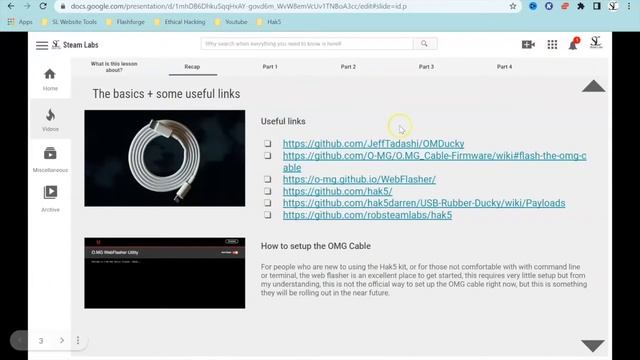Advance to next slide with arrow

[62, 340]
